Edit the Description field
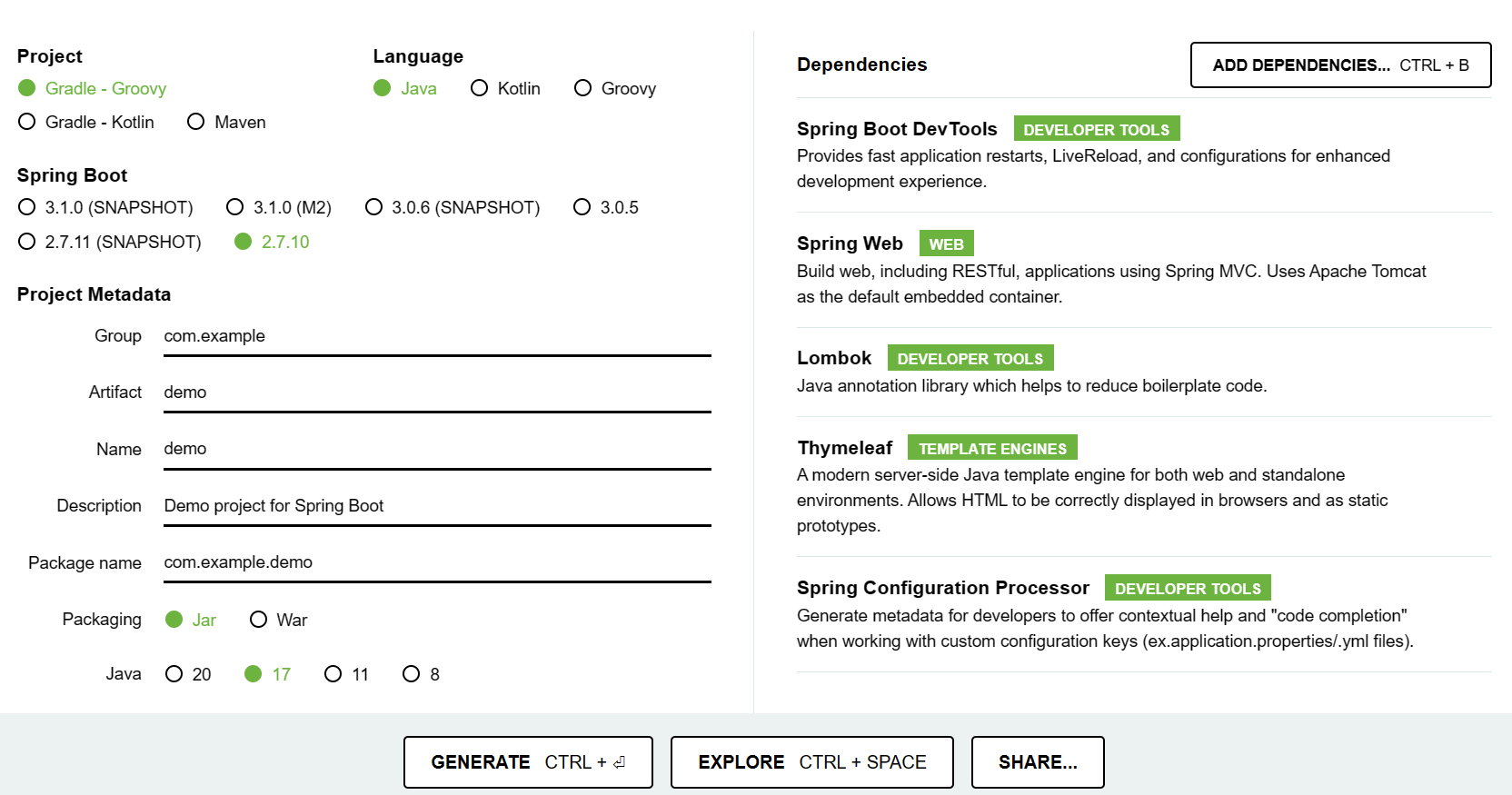 point(437,506)
